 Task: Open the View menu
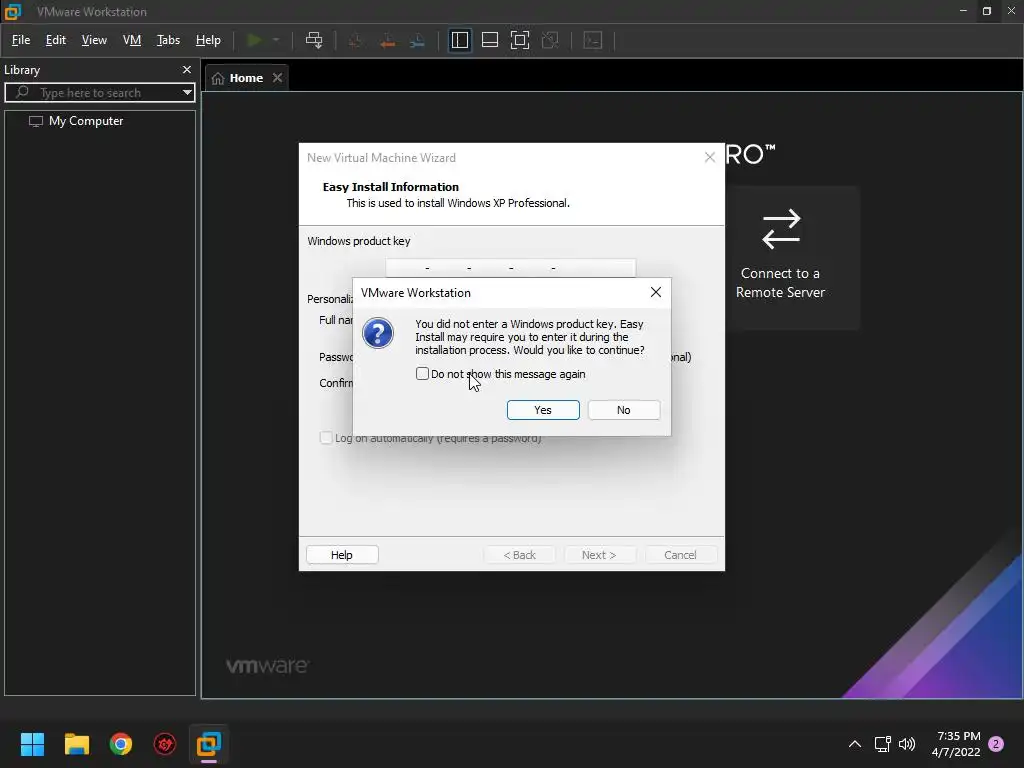[x=94, y=40]
